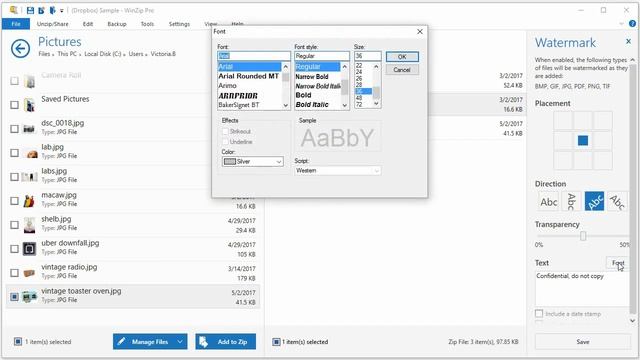640x360 pixels.
Task: Click the save icon in title bar
Action: pos(30,10)
